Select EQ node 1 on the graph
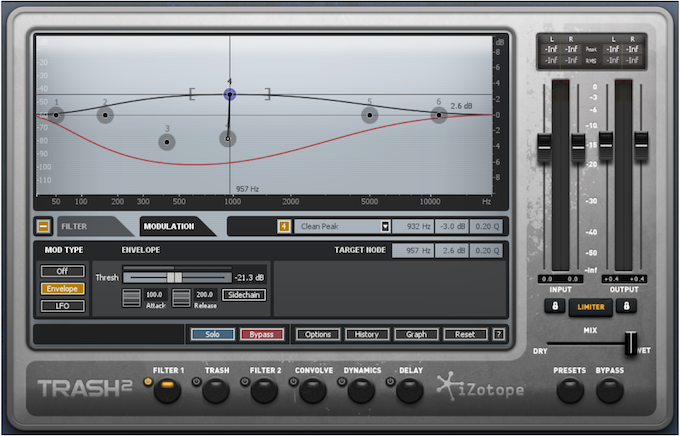Viewport: 680px width, 436px height. click(x=56, y=115)
